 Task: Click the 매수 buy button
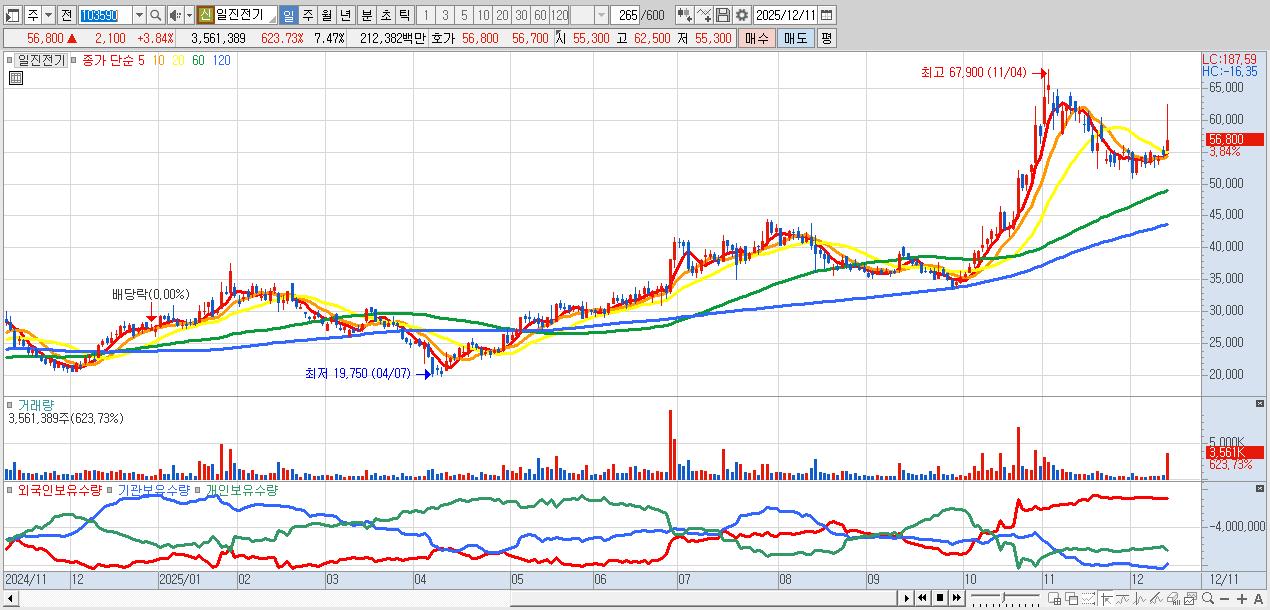click(x=757, y=38)
